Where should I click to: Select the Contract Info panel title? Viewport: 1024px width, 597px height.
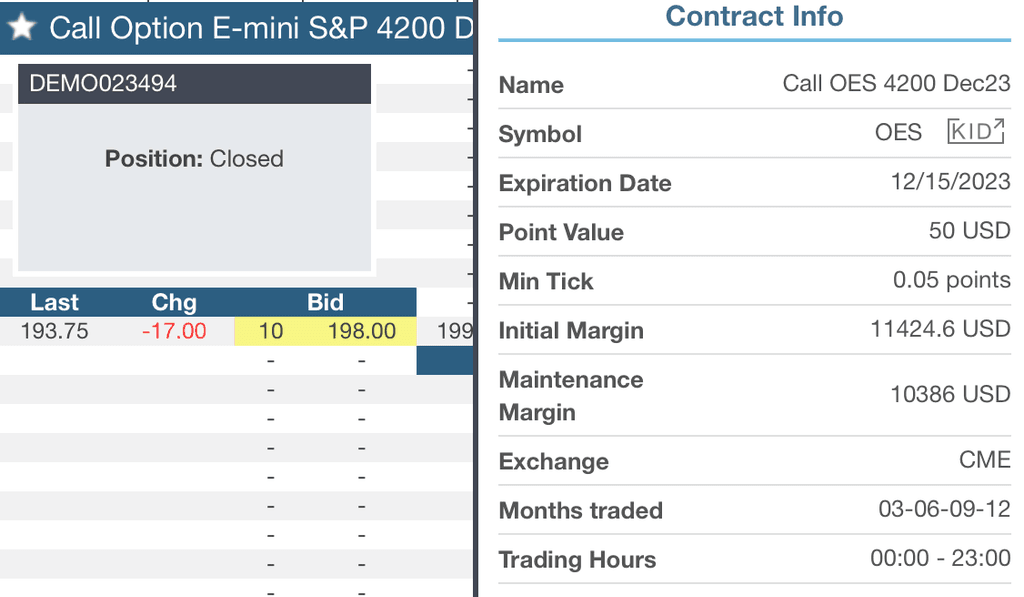[x=754, y=17]
